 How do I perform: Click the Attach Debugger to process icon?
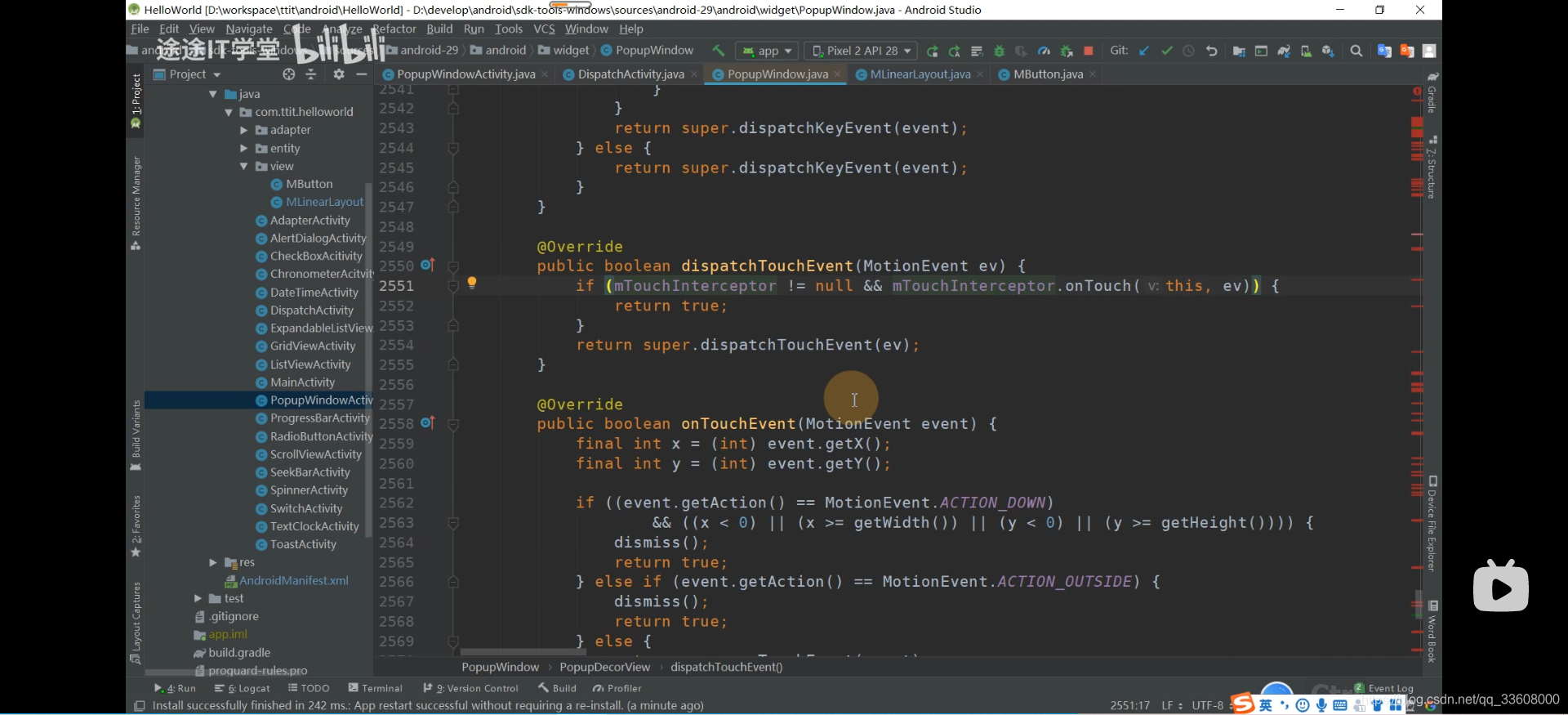pos(1066,51)
